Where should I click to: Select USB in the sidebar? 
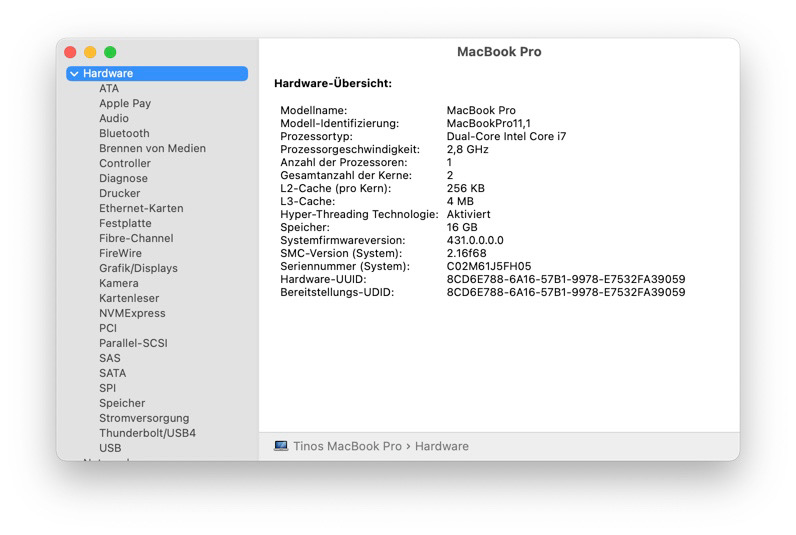[110, 448]
